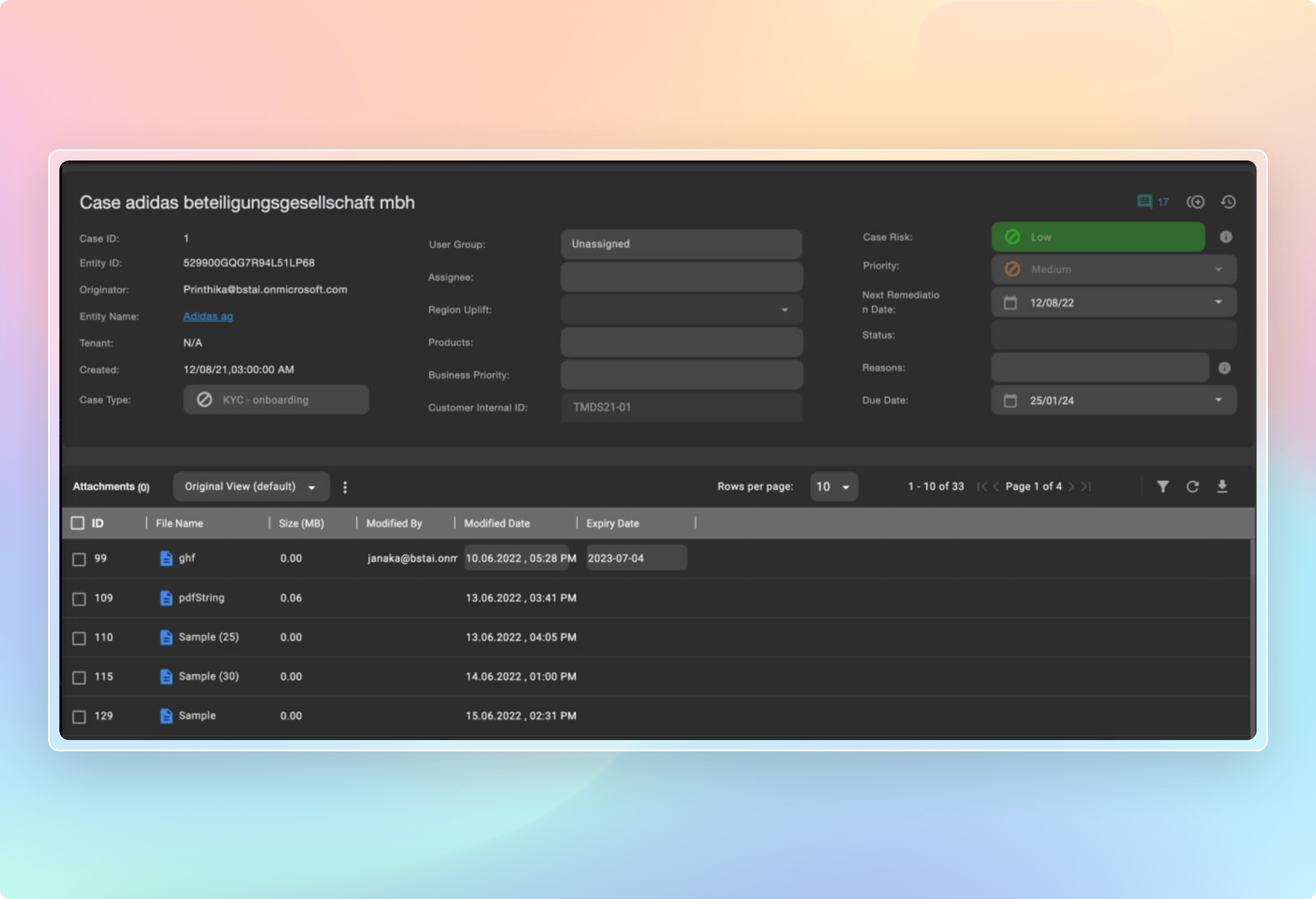
Task: Sort by the Expiry Date column header
Action: 613,523
